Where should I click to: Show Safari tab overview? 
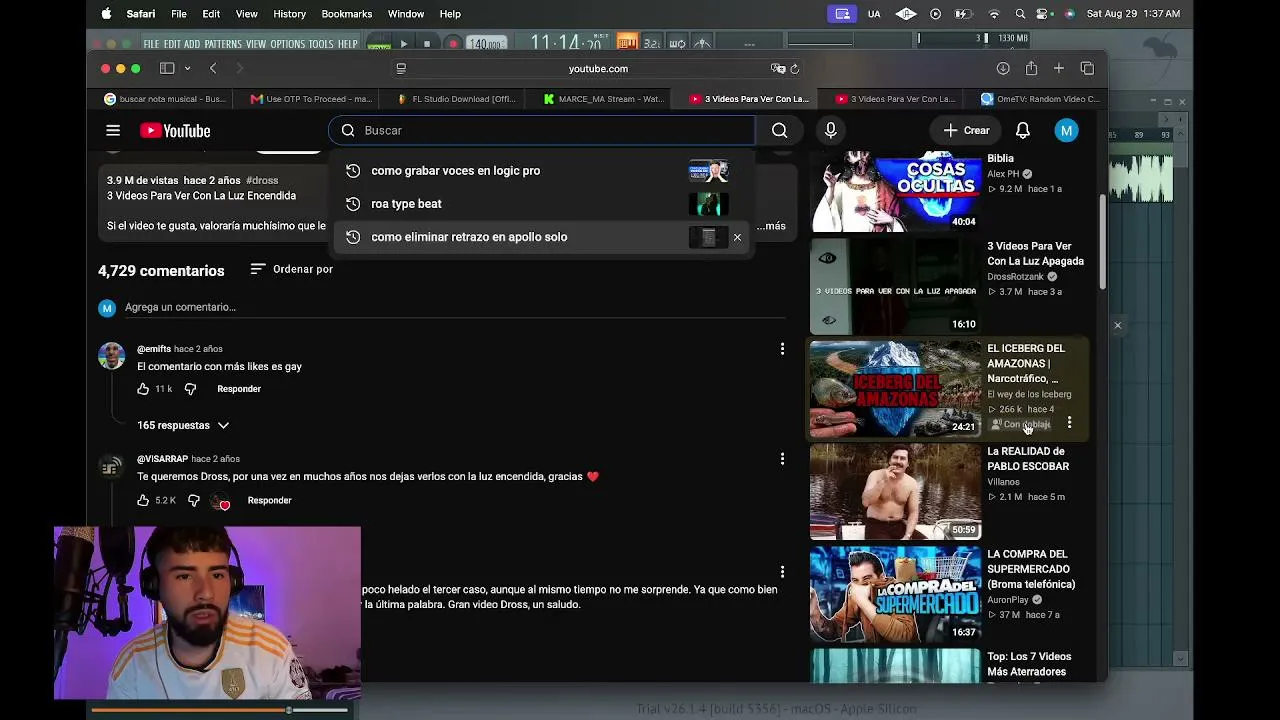(x=1087, y=68)
